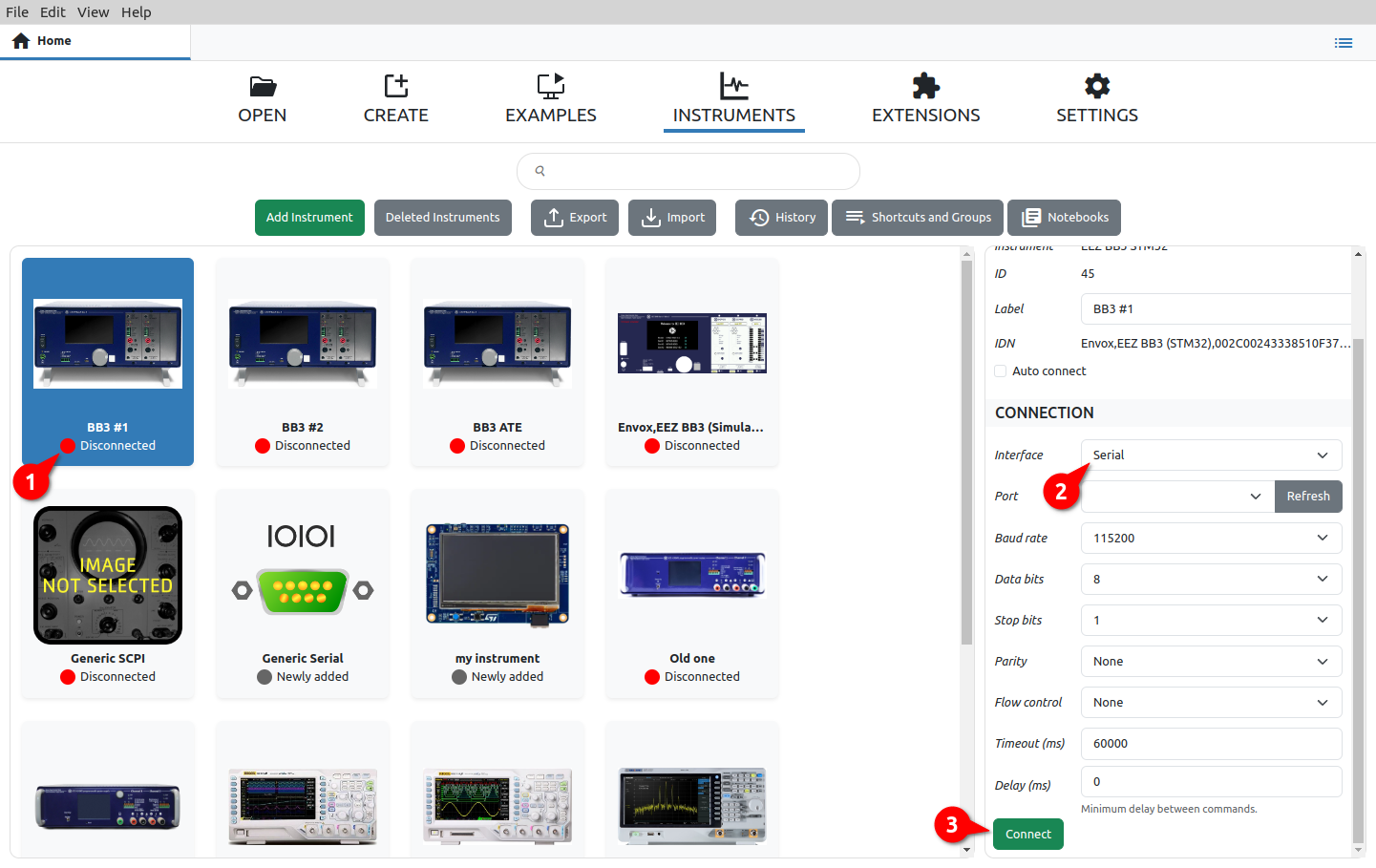
Task: Open the Port dropdown
Action: pyautogui.click(x=1177, y=497)
